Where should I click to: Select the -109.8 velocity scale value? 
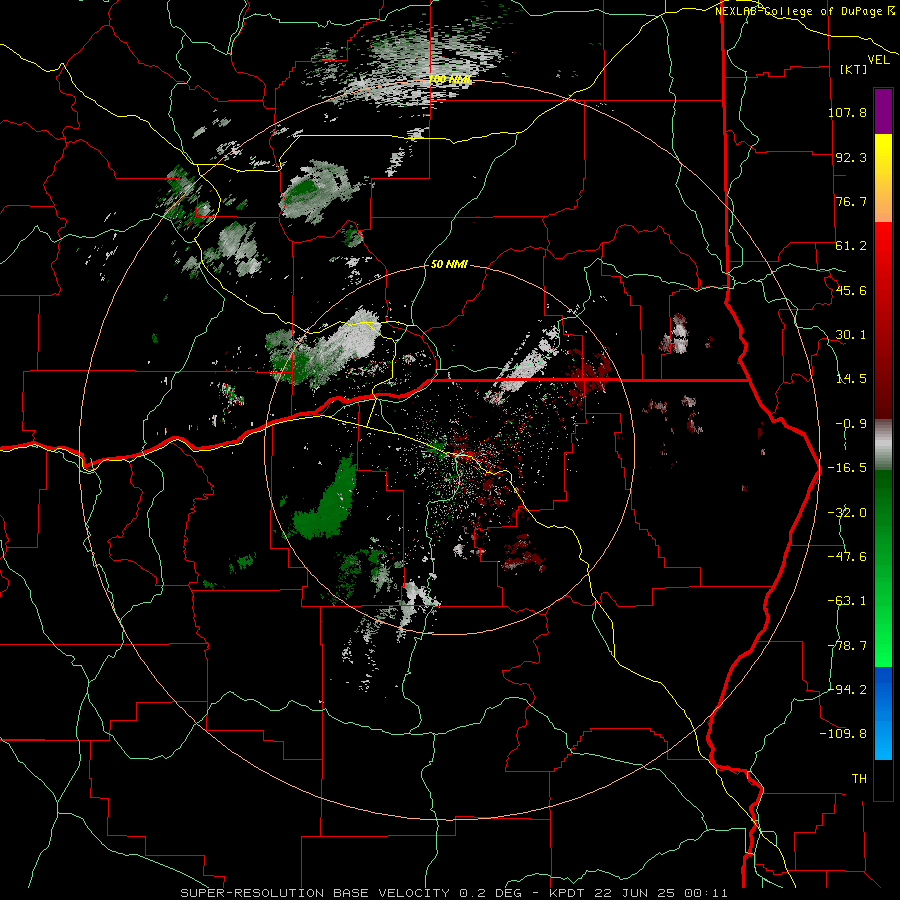coord(843,734)
